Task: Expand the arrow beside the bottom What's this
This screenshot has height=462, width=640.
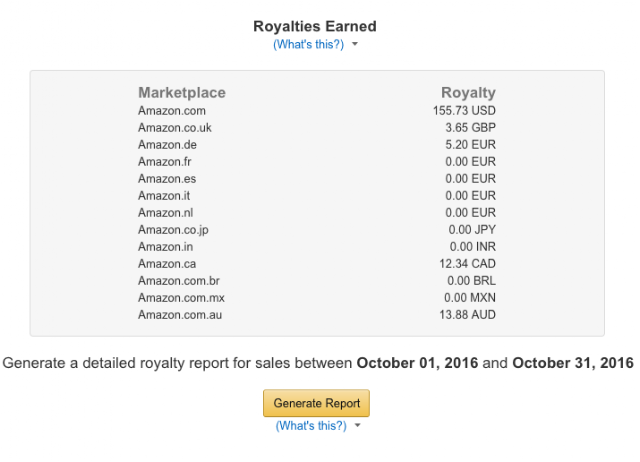Action: (x=358, y=425)
